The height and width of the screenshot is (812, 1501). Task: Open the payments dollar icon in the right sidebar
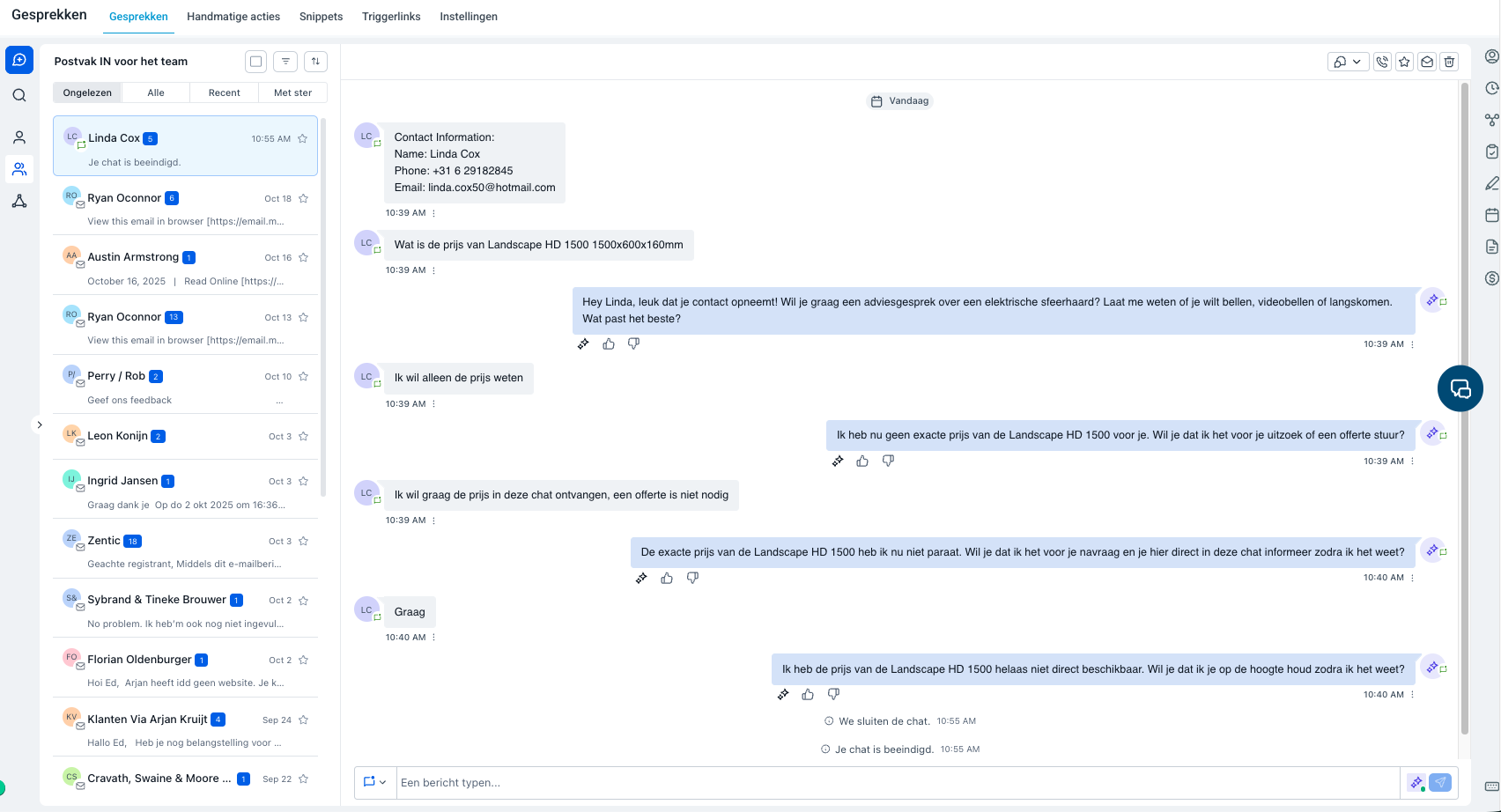1491,278
